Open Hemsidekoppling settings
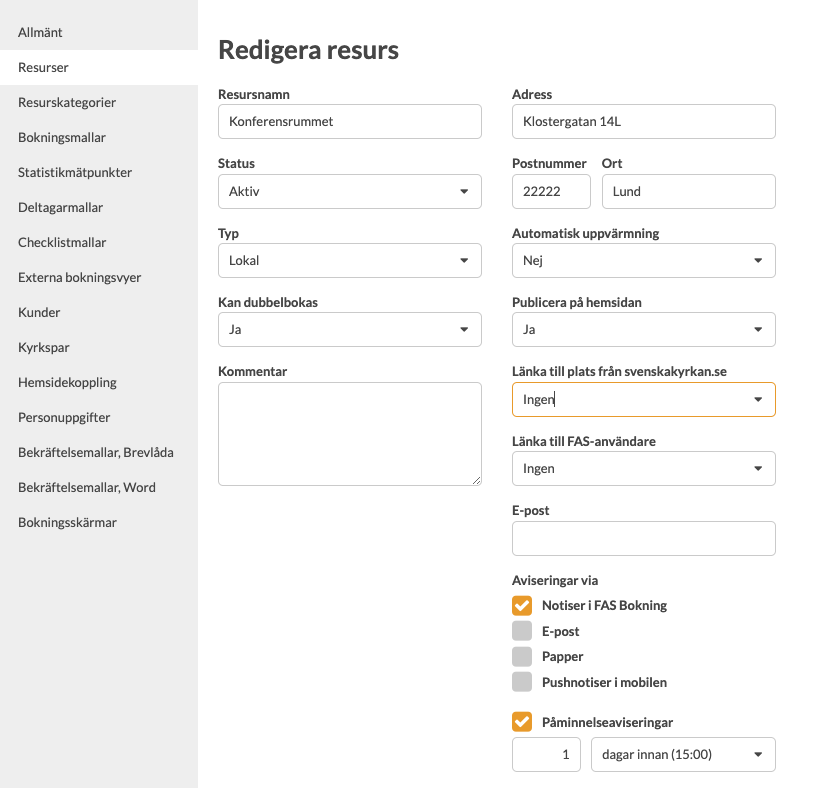Image resolution: width=820 pixels, height=788 pixels. [99, 383]
